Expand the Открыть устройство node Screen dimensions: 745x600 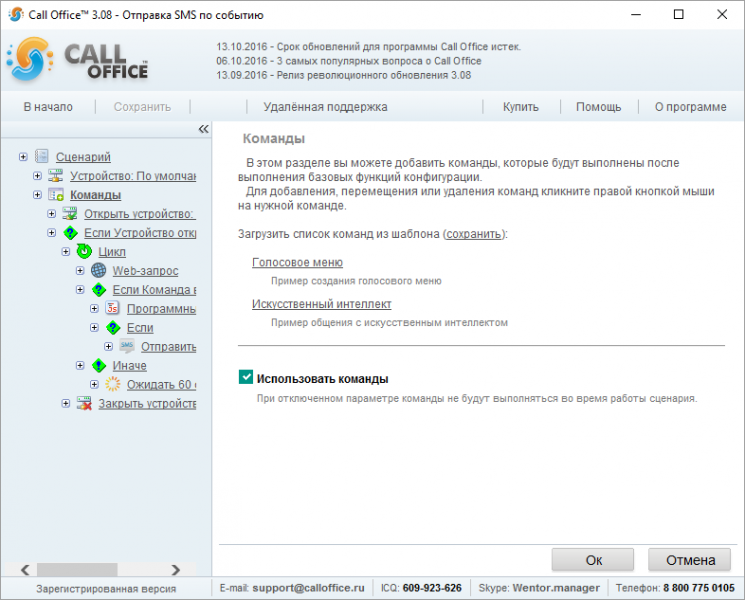click(51, 213)
